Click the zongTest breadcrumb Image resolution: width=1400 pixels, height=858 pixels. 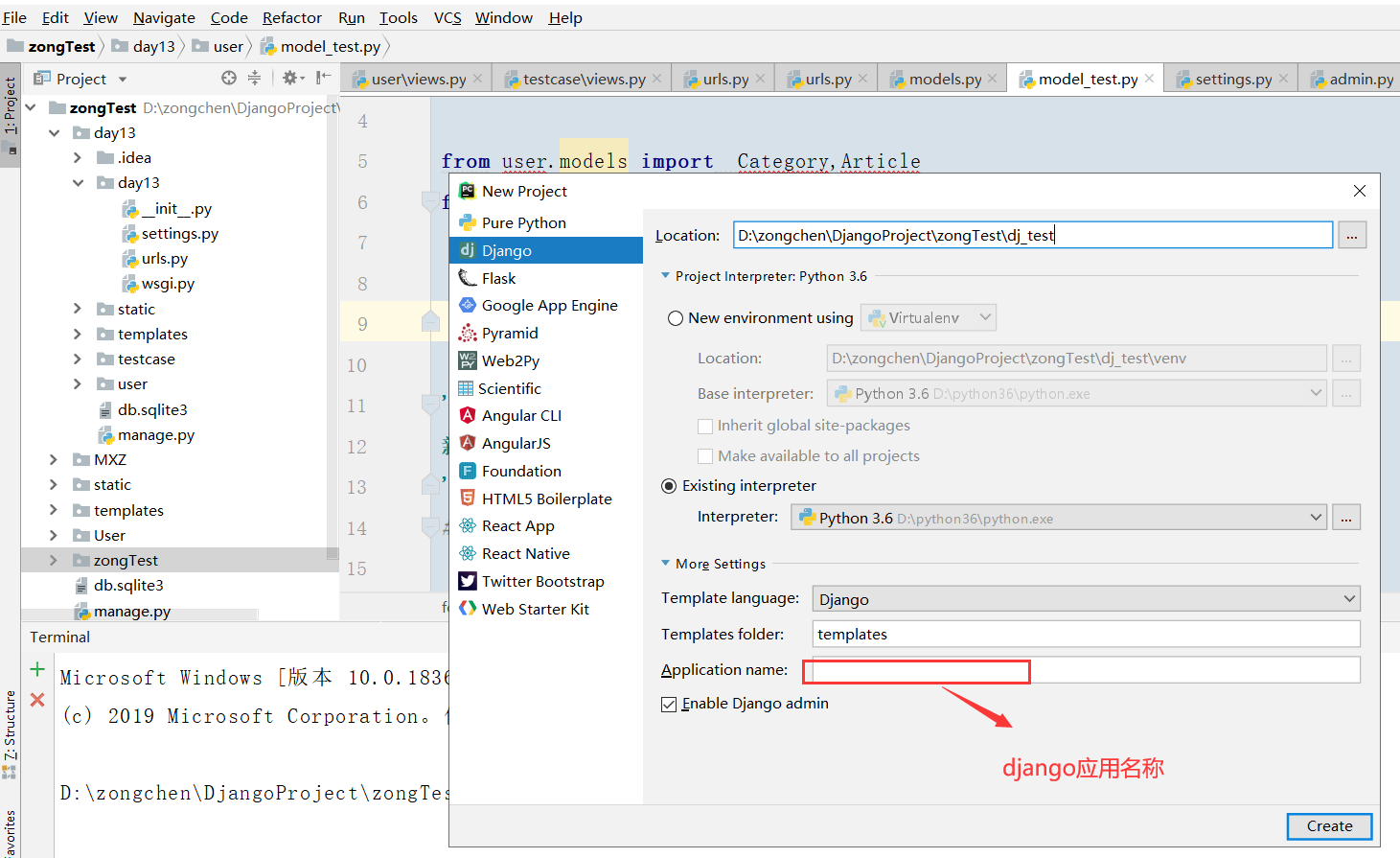(x=53, y=46)
